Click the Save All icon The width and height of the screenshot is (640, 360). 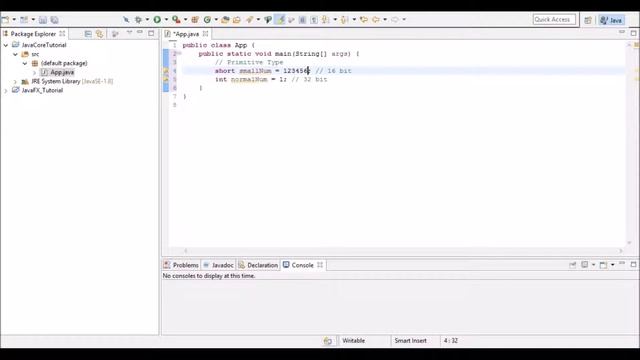tap(54, 20)
